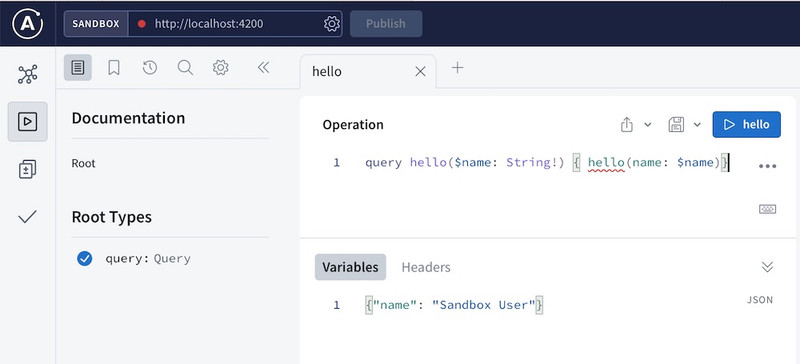
Task: Open the bookmarked operations icon
Action: point(114,67)
